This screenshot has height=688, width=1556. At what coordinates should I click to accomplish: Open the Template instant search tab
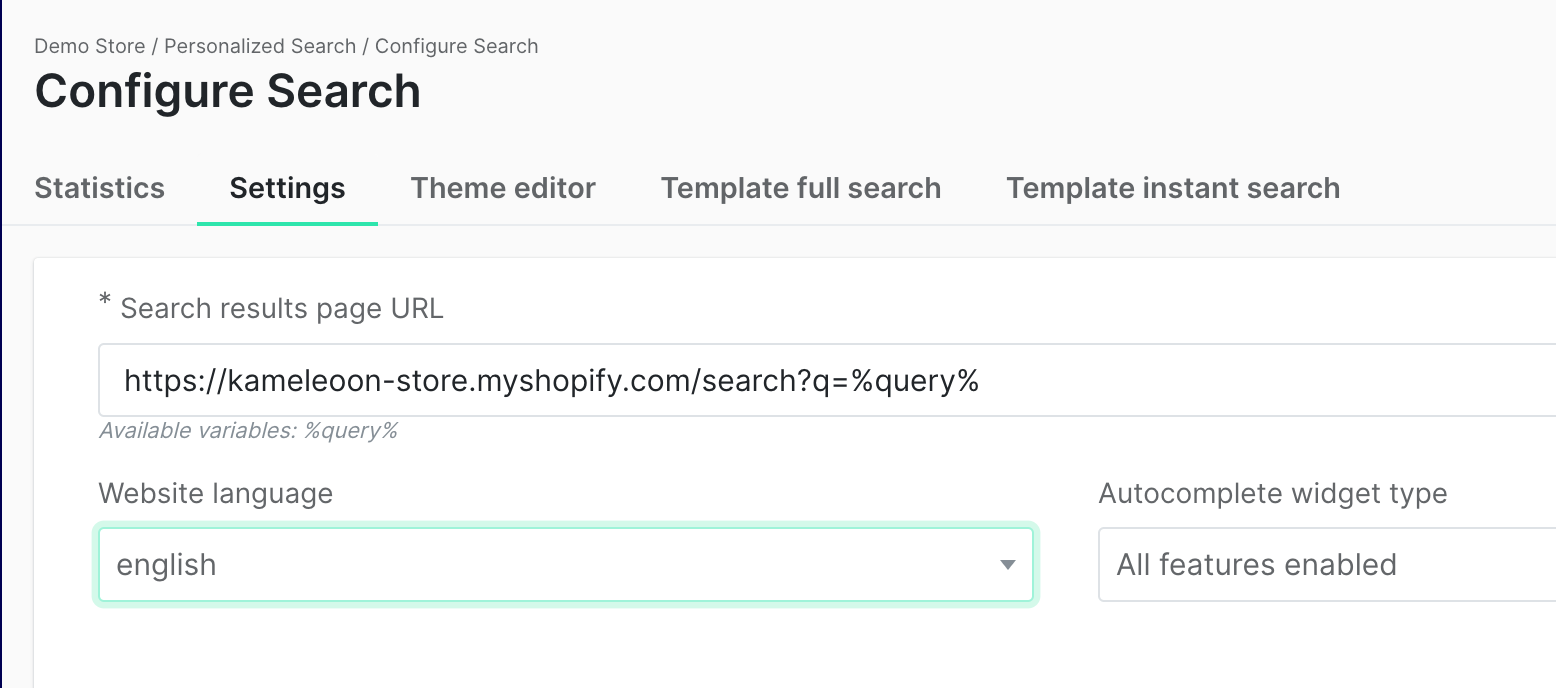pyautogui.click(x=1172, y=188)
